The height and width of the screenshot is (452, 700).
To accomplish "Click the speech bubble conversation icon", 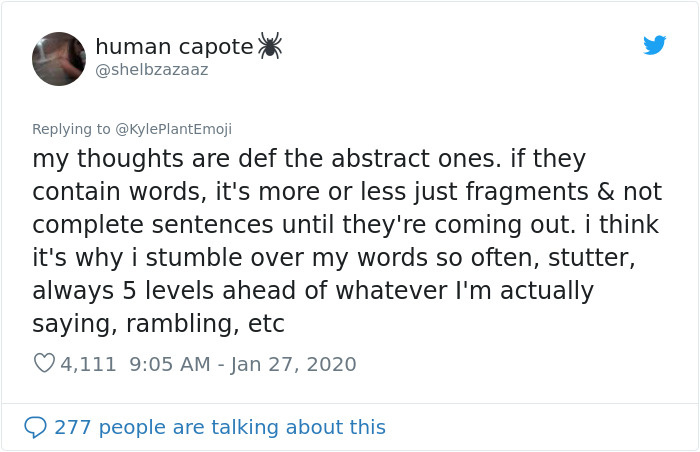I will [35, 427].
